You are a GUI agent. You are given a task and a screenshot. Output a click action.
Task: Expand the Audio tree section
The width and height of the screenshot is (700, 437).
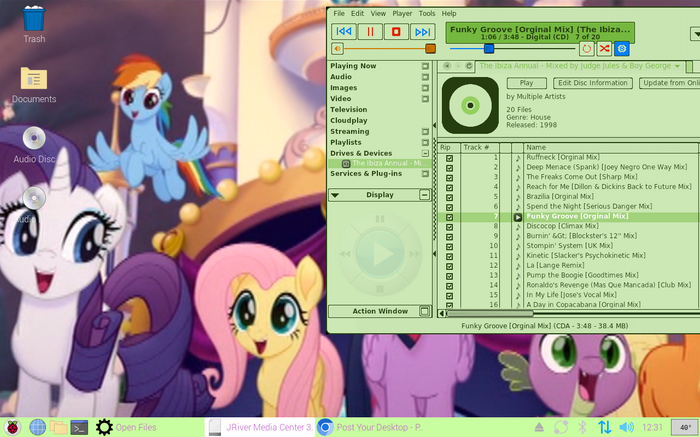425,77
